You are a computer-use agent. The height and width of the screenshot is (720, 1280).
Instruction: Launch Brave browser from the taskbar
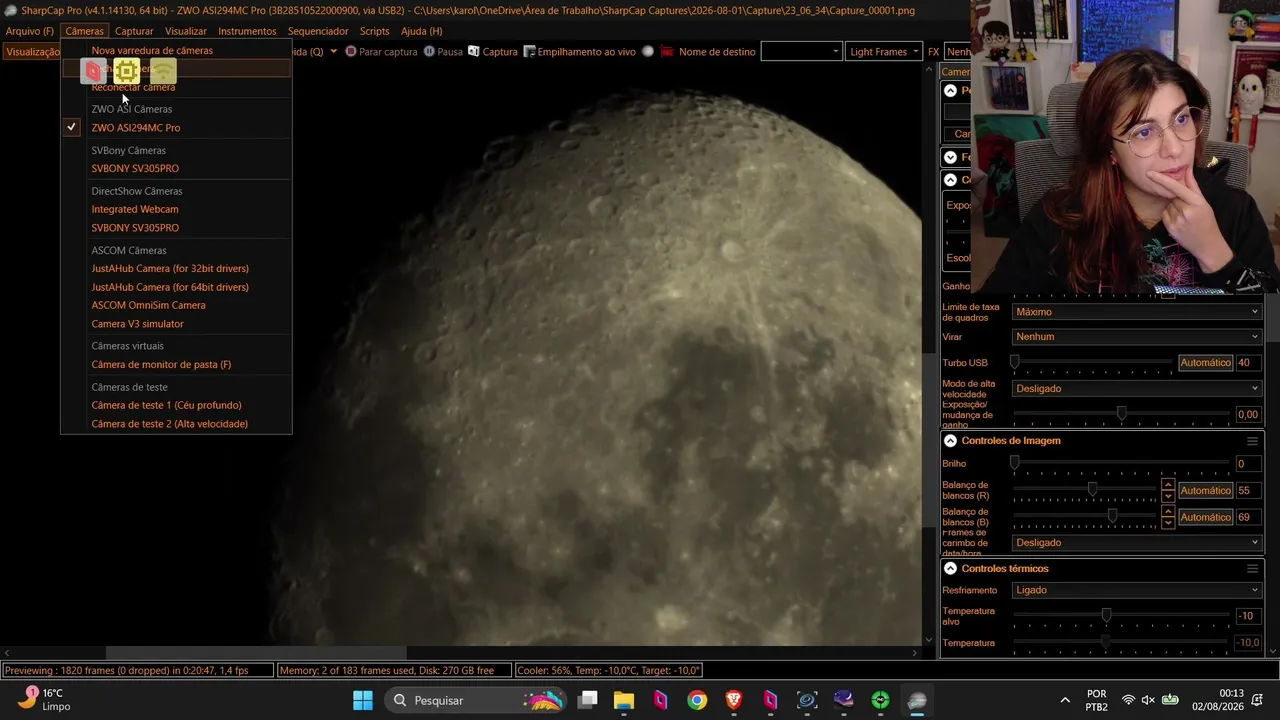coord(734,700)
